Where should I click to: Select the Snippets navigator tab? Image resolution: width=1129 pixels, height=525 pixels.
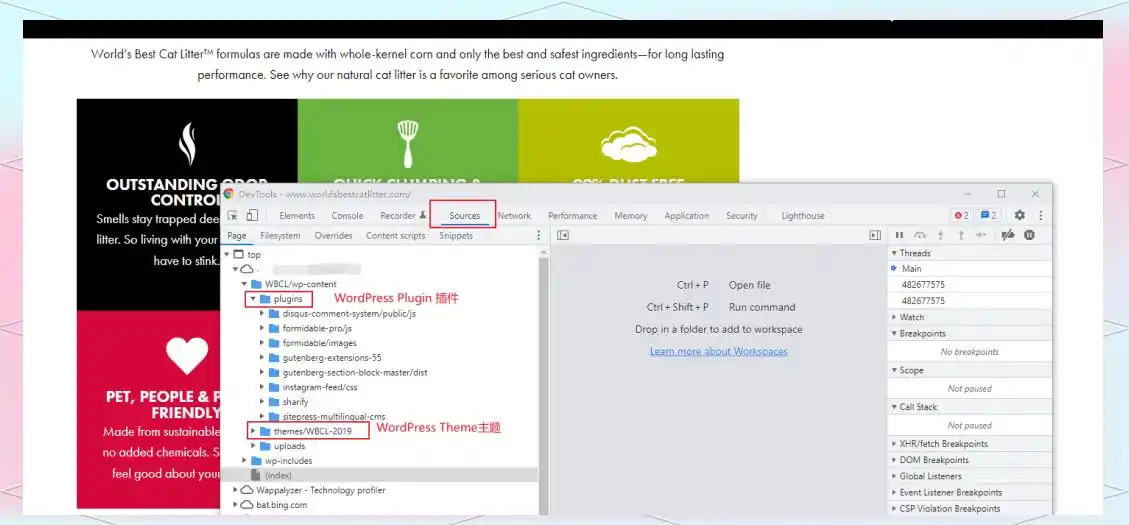(x=456, y=235)
